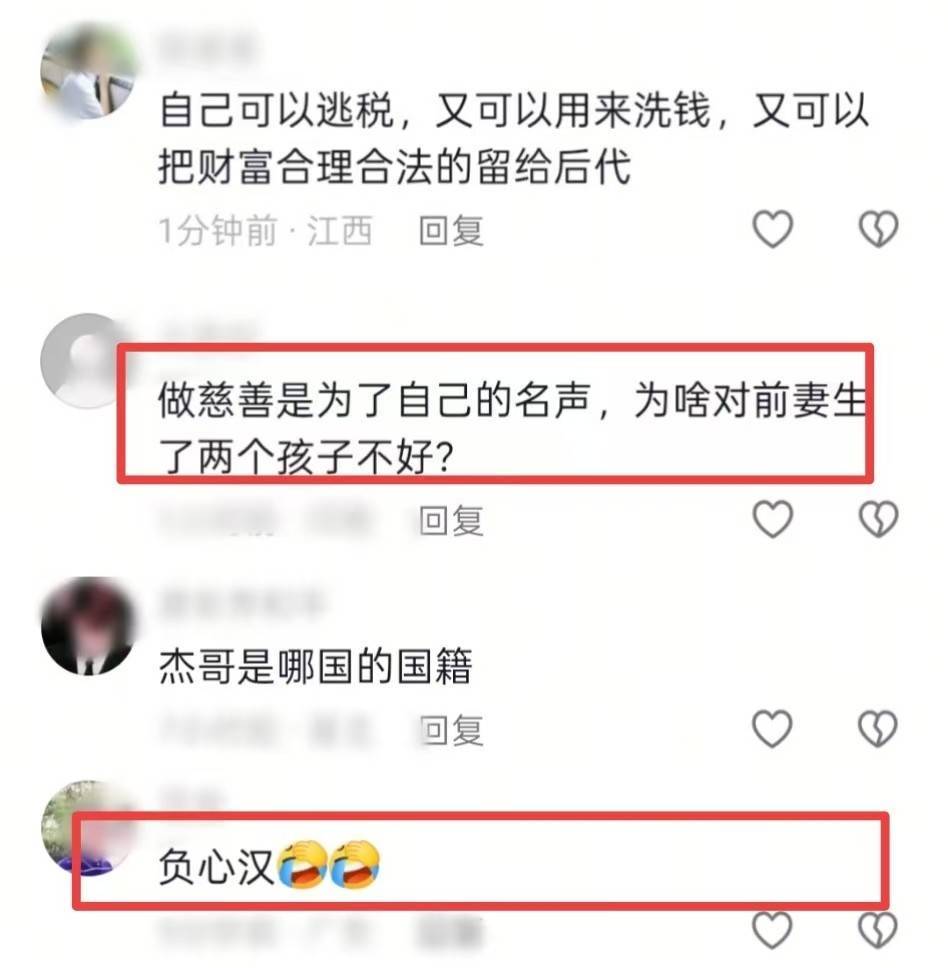This screenshot has width=948, height=968.
Task: Reply to the 杰哥是哪国的国籍 comment
Action: pyautogui.click(x=451, y=730)
